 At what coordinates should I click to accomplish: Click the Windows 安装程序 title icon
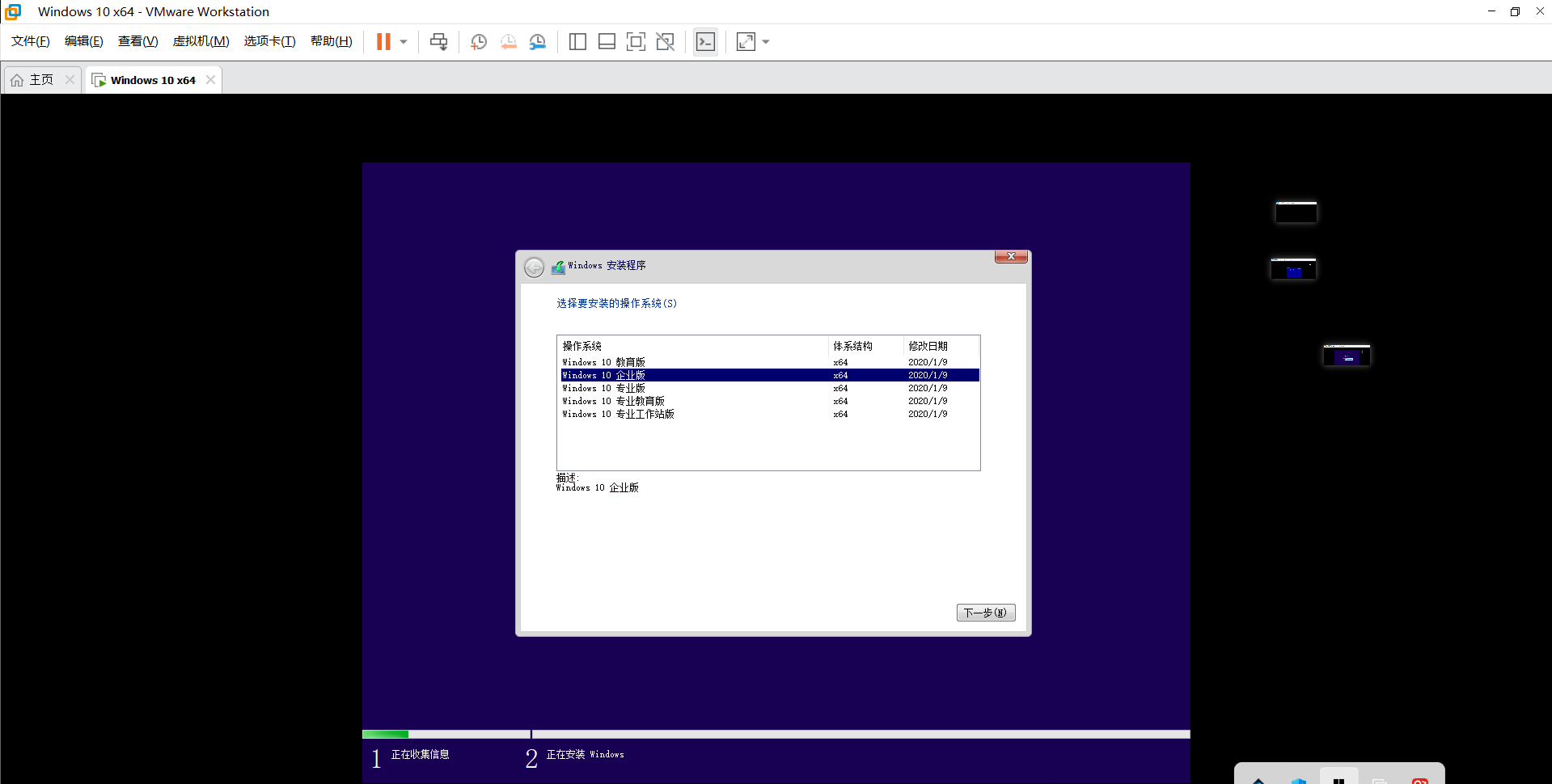click(558, 267)
